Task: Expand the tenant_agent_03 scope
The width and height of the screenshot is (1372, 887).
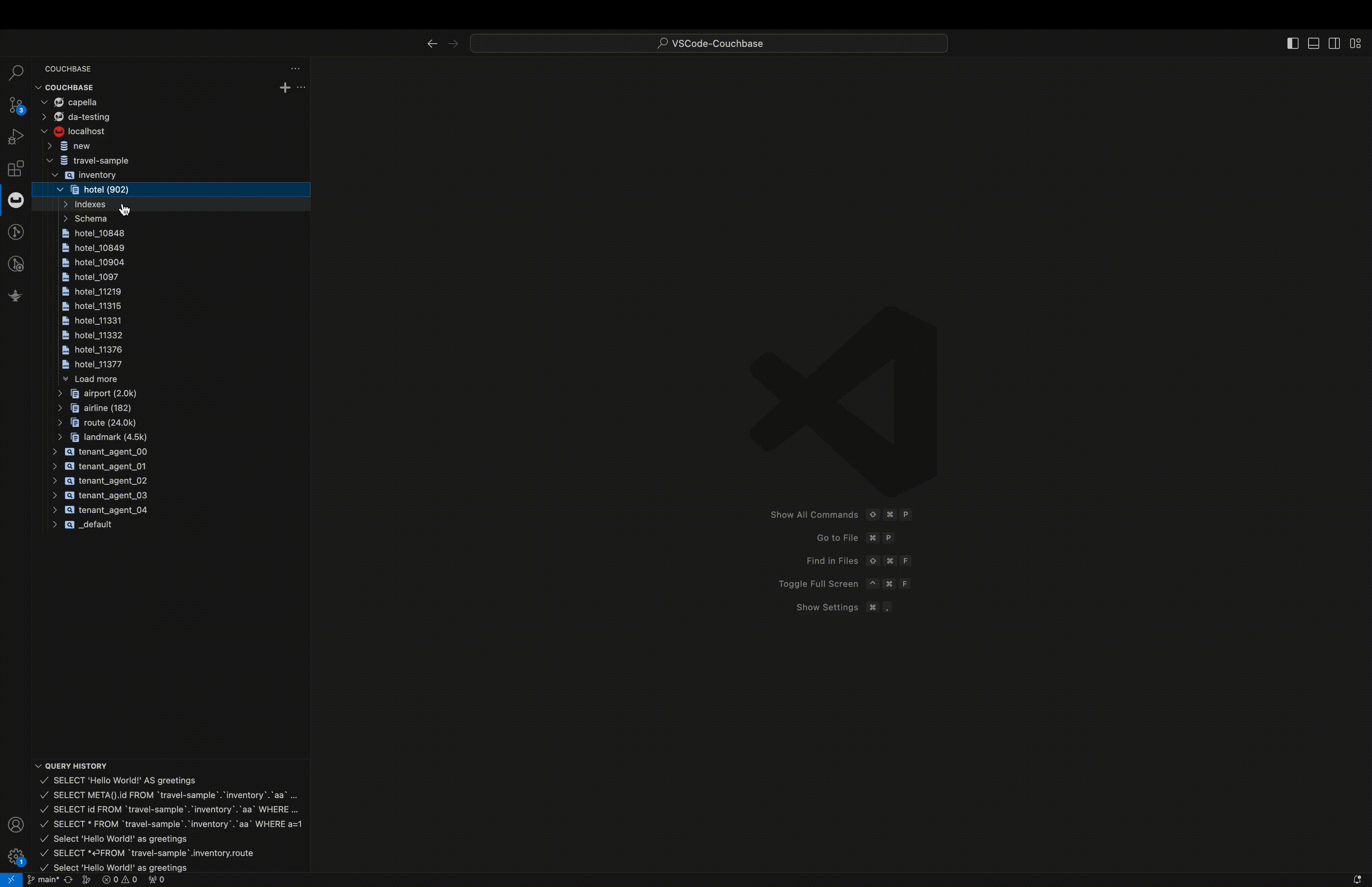Action: click(55, 496)
